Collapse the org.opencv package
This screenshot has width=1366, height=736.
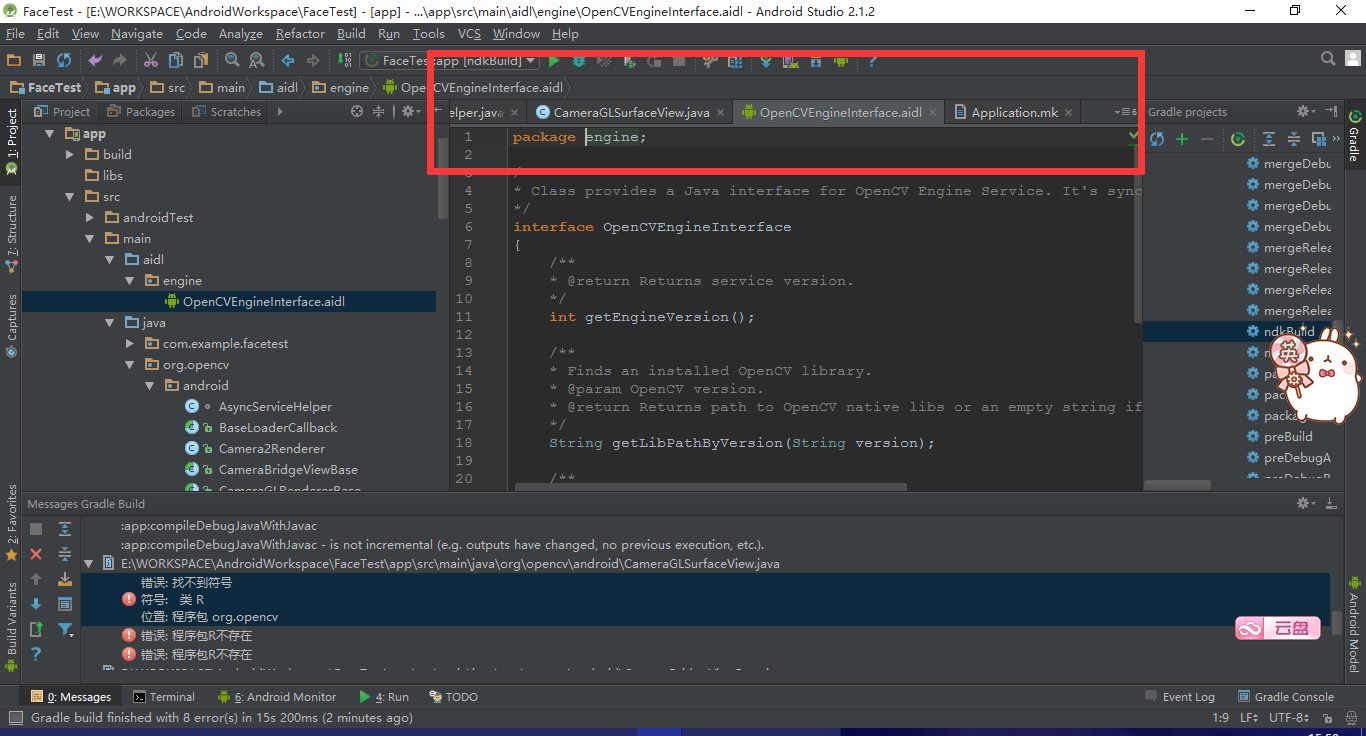click(130, 365)
